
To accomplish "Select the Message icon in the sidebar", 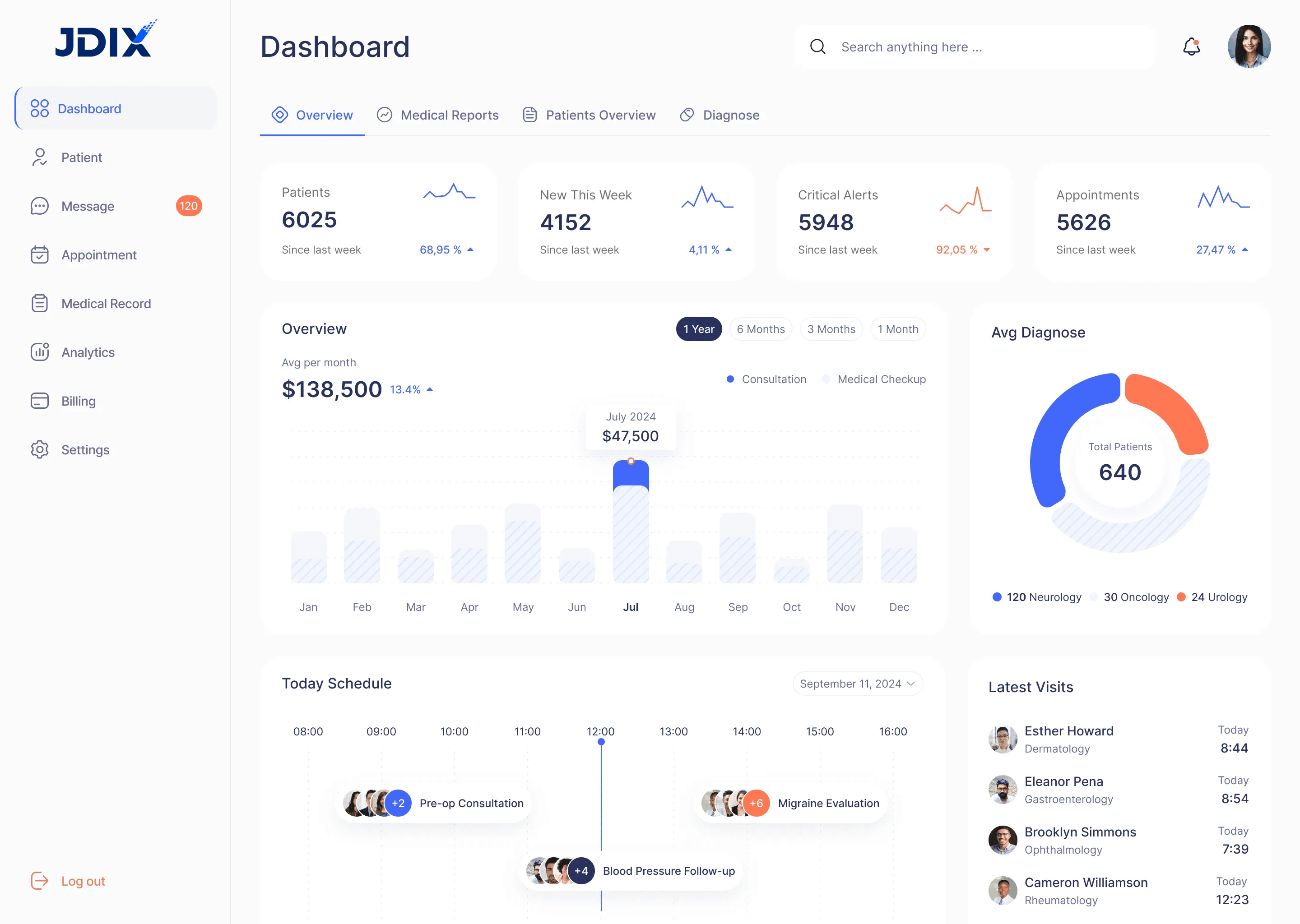I will 39,206.
